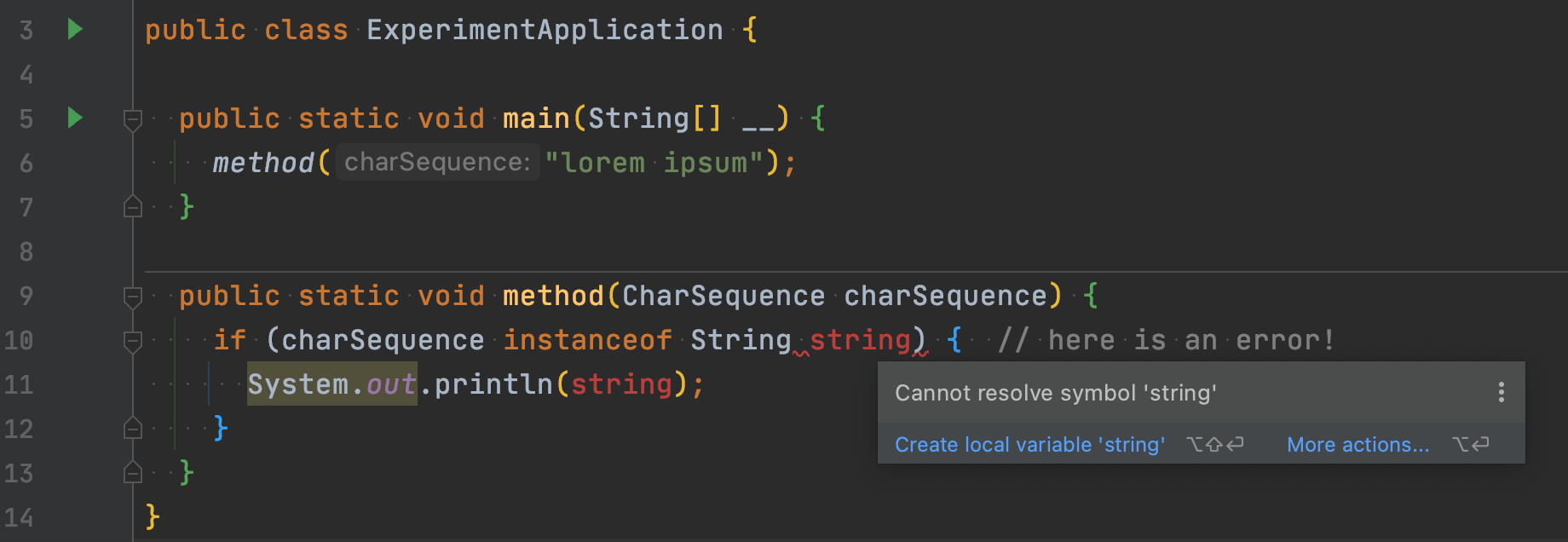Click the CharSequence type in the method signature
Image resolution: width=1568 pixels, height=542 pixels.
coord(722,296)
